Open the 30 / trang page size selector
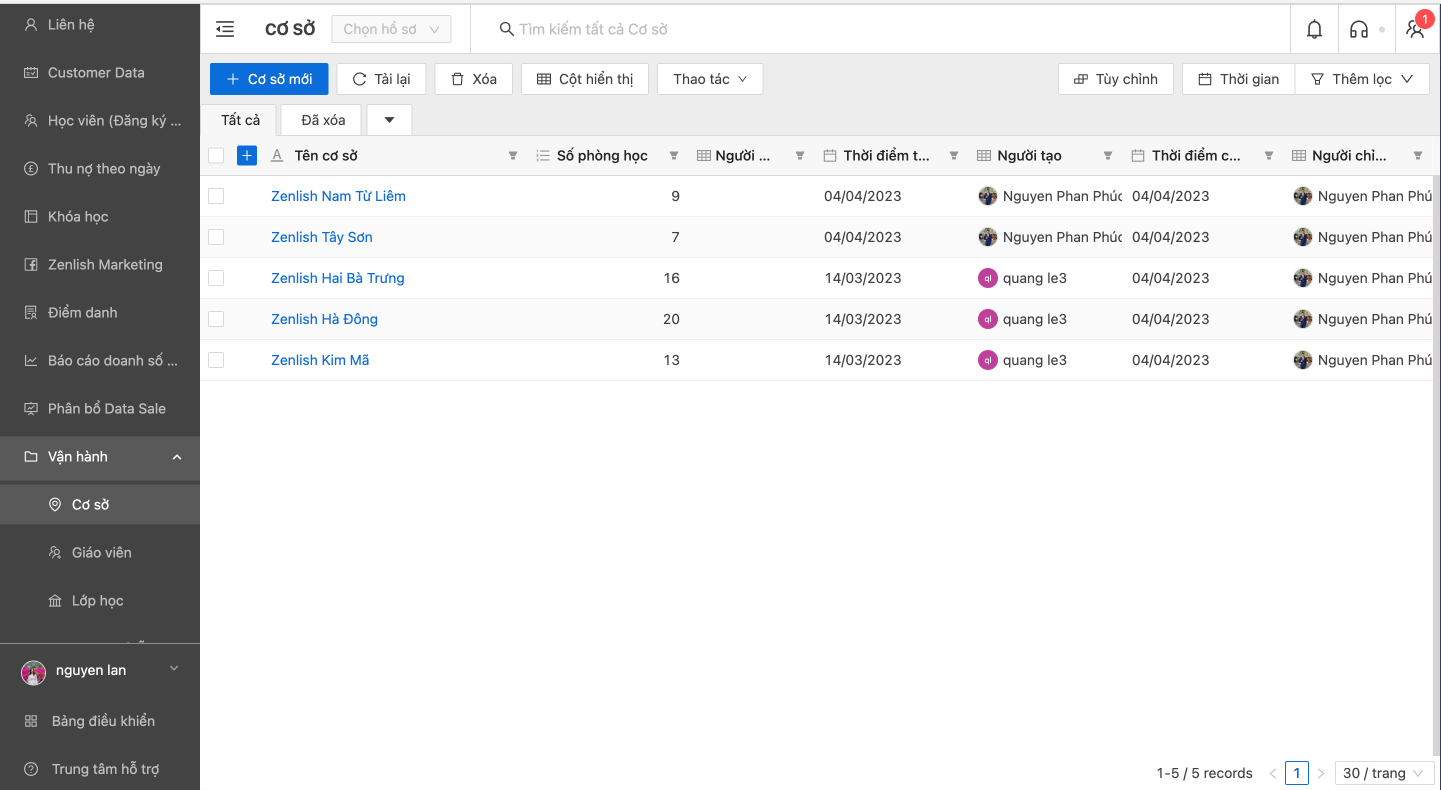1441x790 pixels. 1383,773
